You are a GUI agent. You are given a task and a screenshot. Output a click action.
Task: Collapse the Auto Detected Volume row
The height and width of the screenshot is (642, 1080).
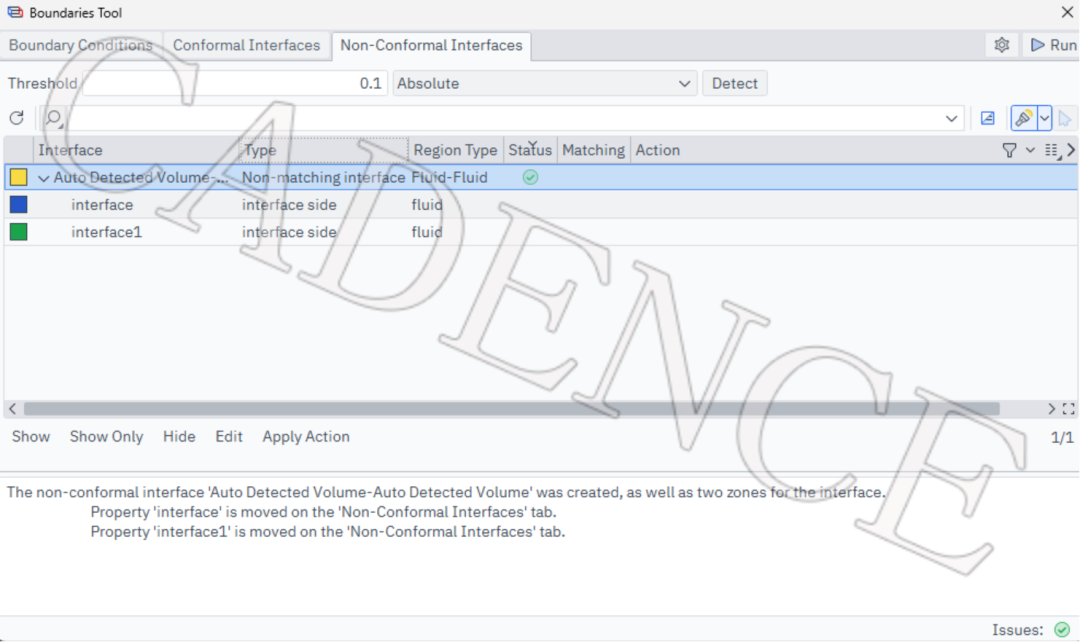pyautogui.click(x=43, y=178)
